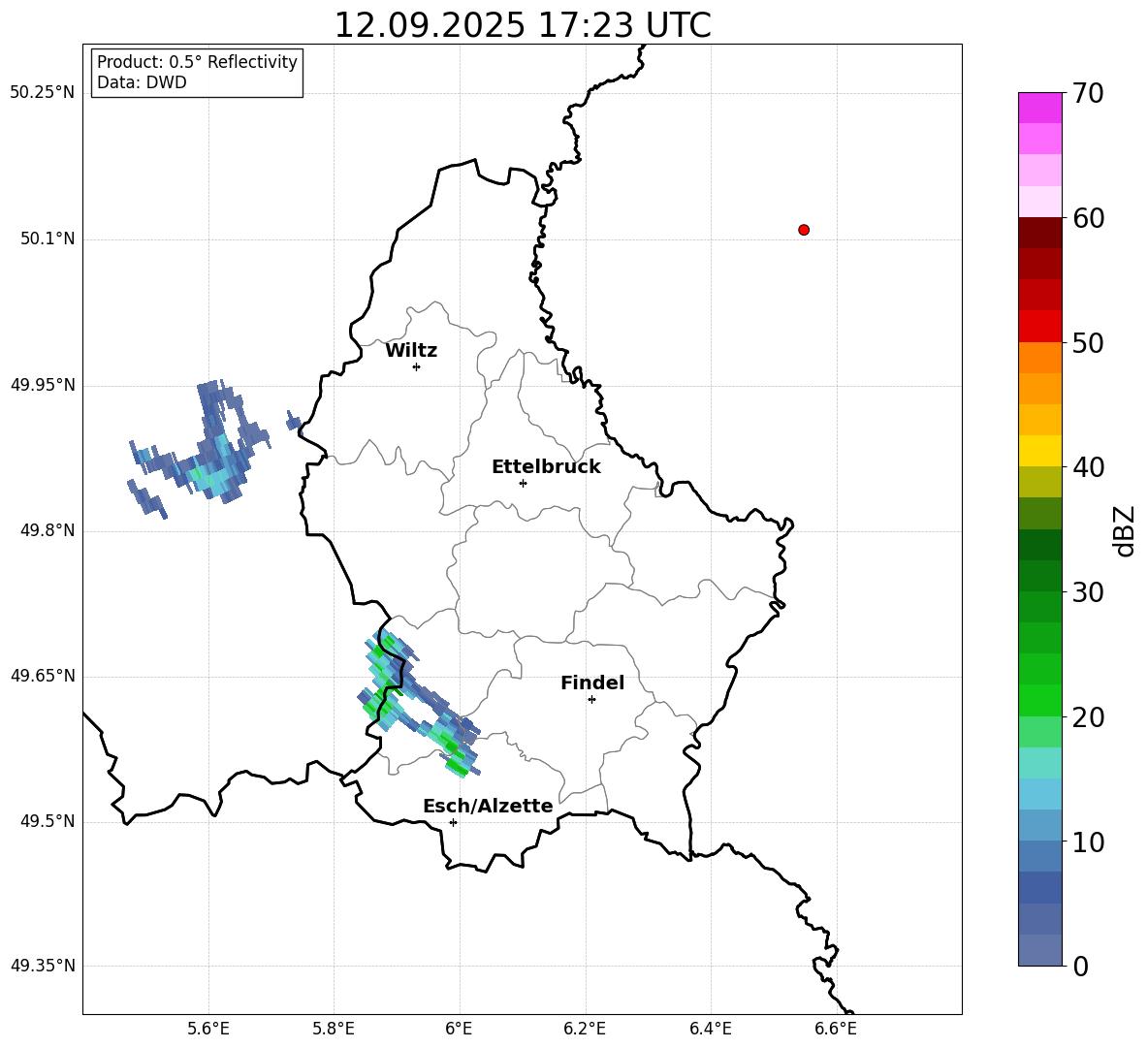Image resolution: width=1148 pixels, height=1048 pixels.
Task: Click the 5.6°E longitude label
Action: coord(208,1029)
